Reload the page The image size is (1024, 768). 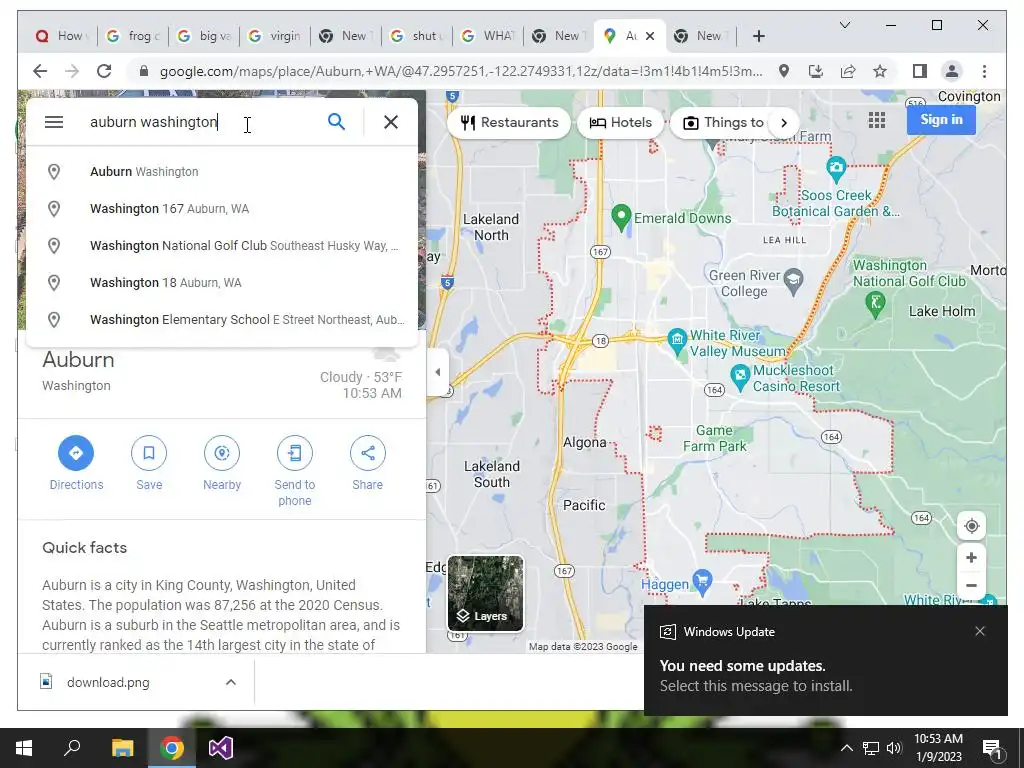(x=104, y=71)
